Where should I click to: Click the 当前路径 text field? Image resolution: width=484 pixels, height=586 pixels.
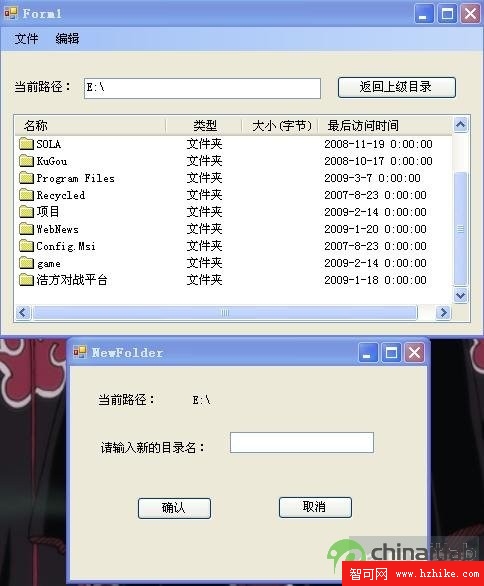pos(202,88)
